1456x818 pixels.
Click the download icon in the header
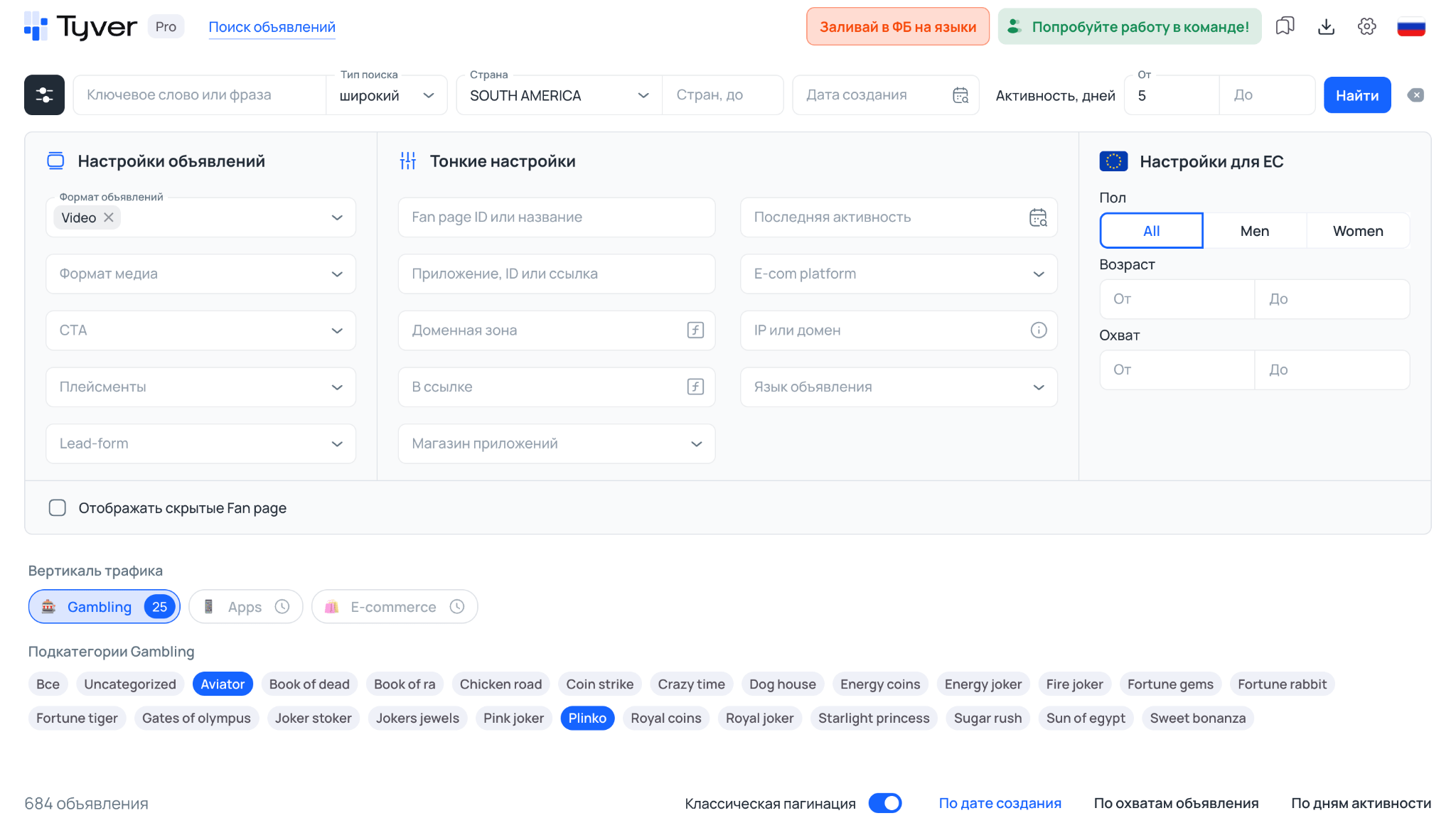click(1325, 26)
